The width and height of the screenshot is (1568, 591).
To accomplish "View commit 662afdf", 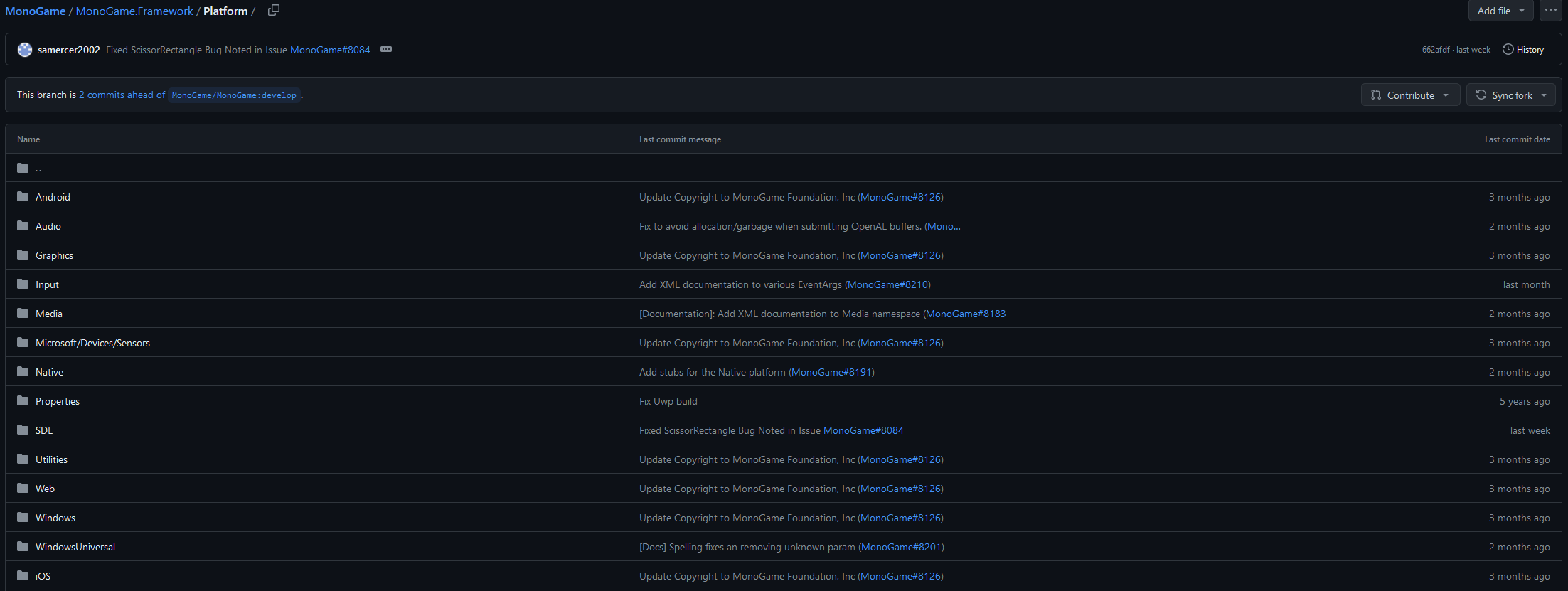I will pyautogui.click(x=1436, y=50).
